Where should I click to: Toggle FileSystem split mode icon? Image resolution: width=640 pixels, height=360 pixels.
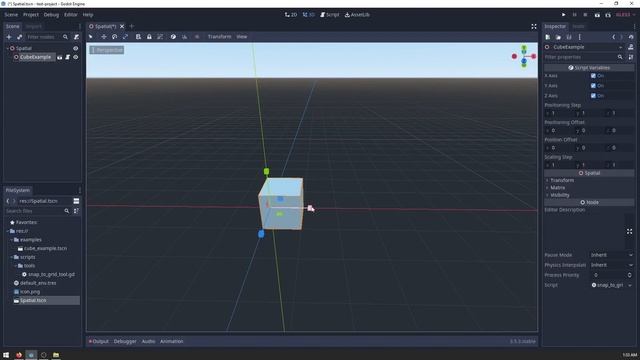(76, 201)
